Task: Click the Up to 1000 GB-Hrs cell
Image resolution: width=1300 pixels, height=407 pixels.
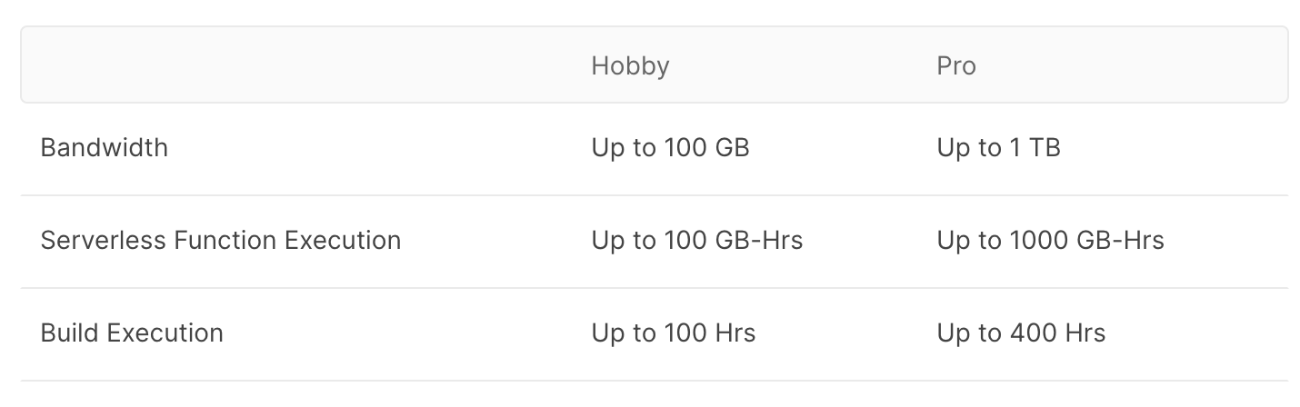Action: [1050, 241]
